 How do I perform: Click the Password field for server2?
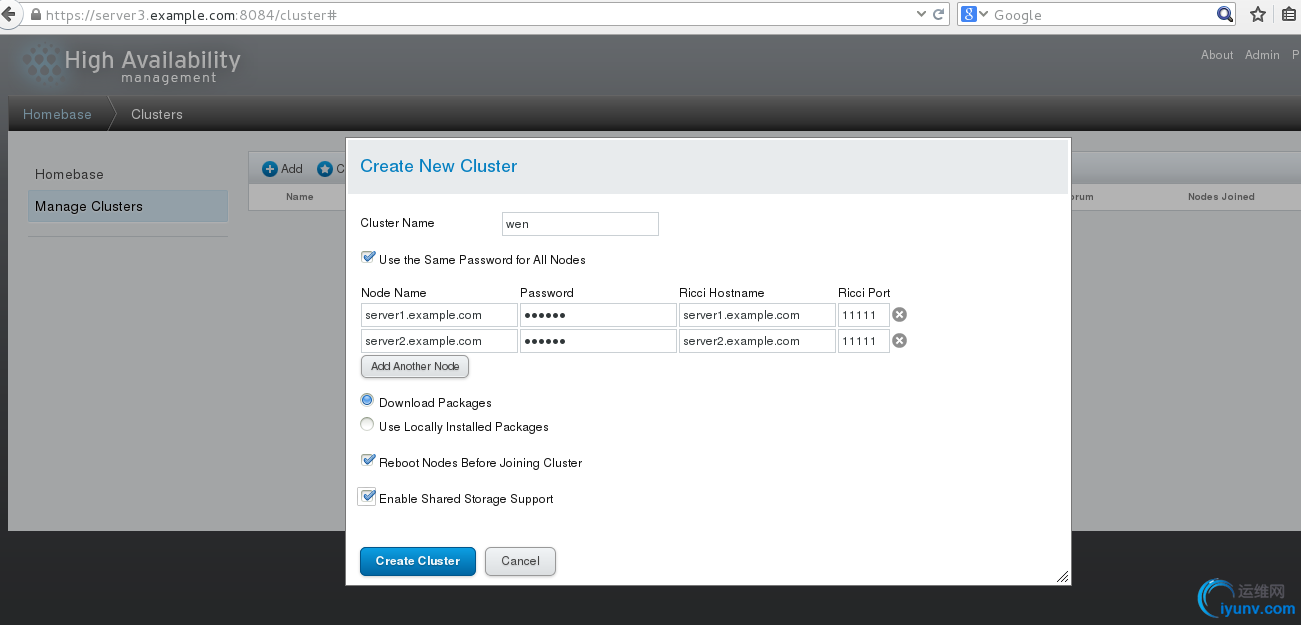coord(598,341)
